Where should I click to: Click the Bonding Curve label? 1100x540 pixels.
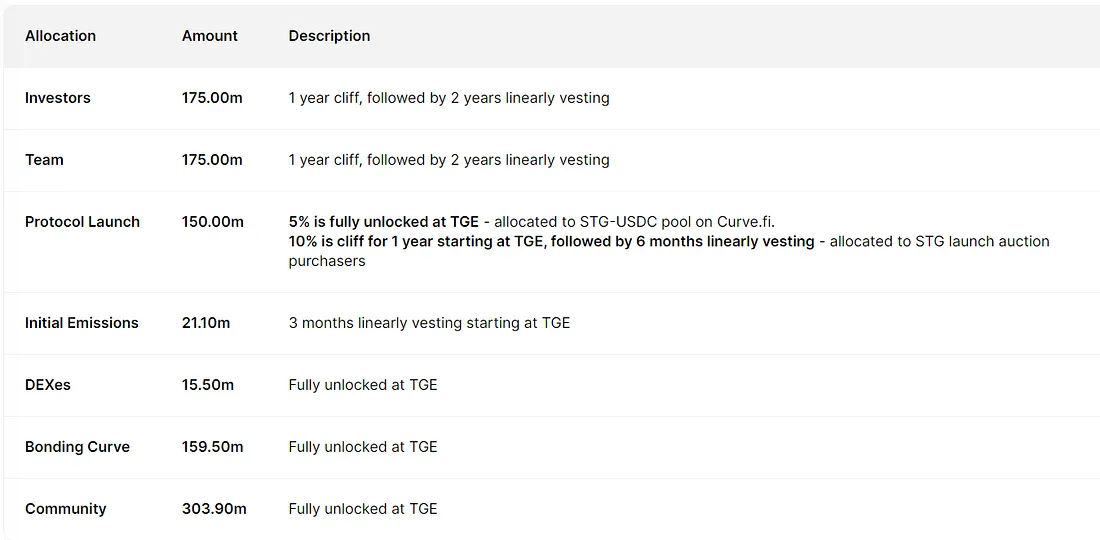pyautogui.click(x=77, y=447)
